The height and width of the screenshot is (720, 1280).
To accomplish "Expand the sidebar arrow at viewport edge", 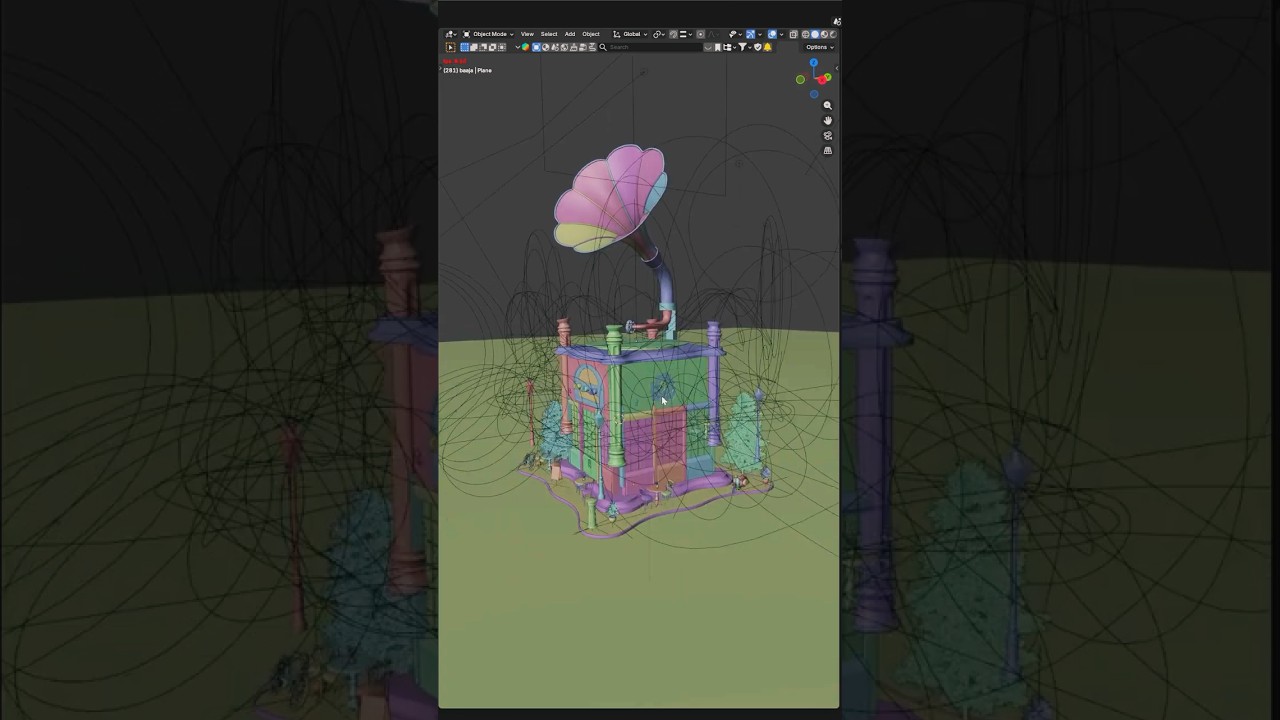I will pos(836,67).
